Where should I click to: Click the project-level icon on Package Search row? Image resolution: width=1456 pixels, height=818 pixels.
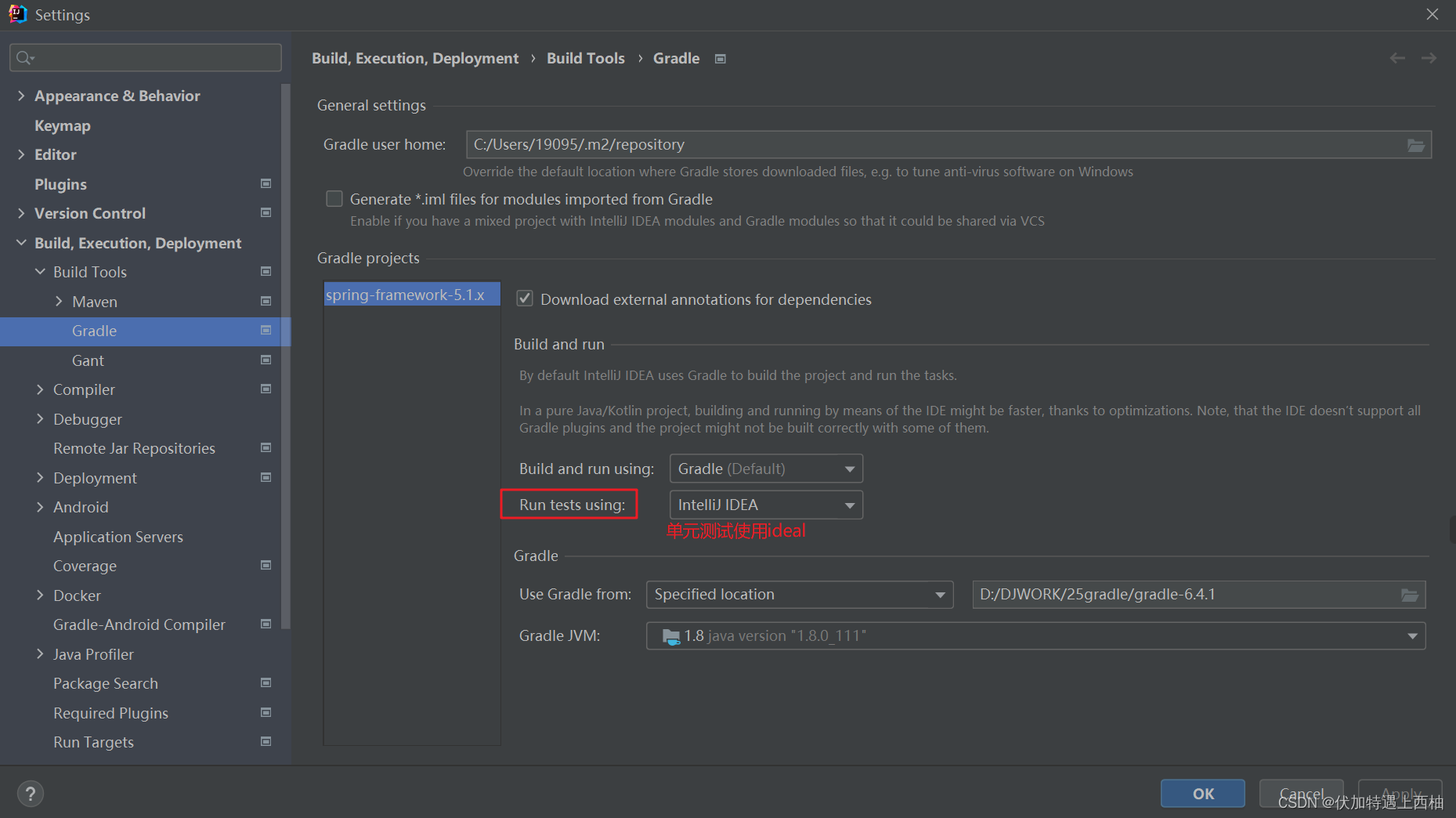click(266, 682)
